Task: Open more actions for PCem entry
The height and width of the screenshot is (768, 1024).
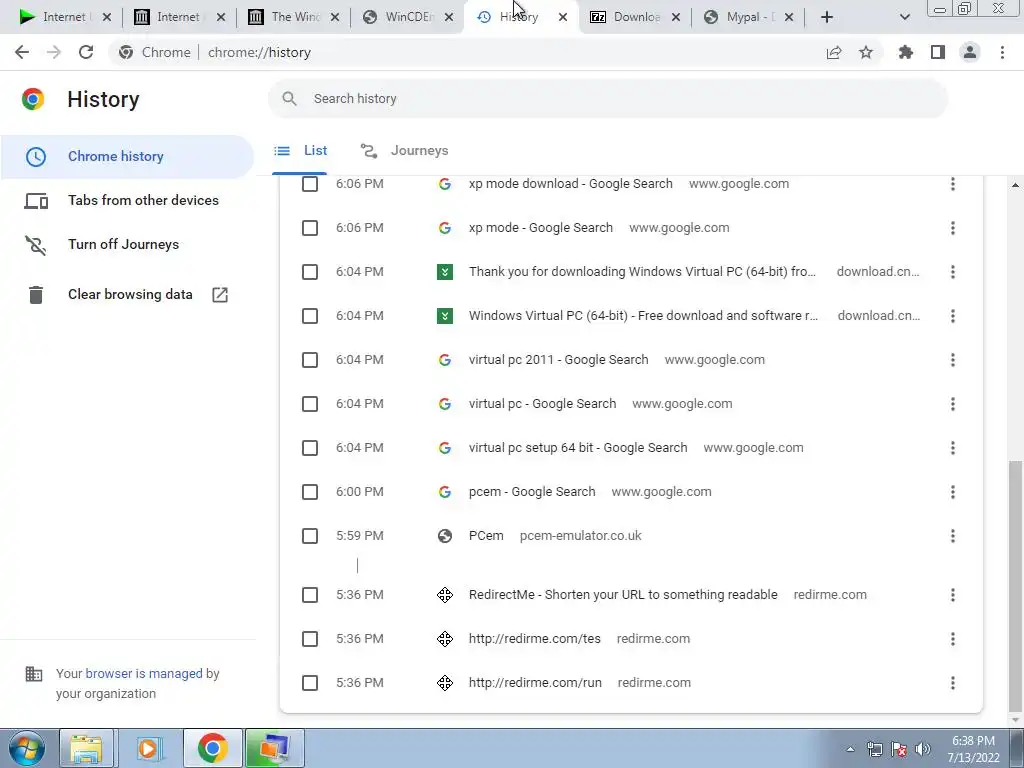Action: pos(953,536)
